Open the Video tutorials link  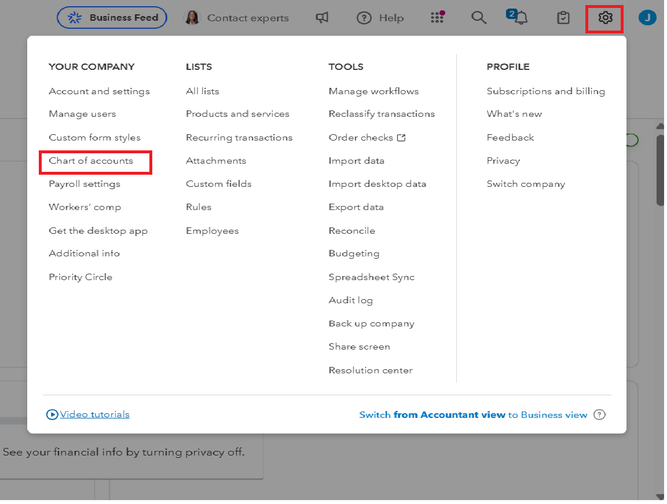coord(94,415)
